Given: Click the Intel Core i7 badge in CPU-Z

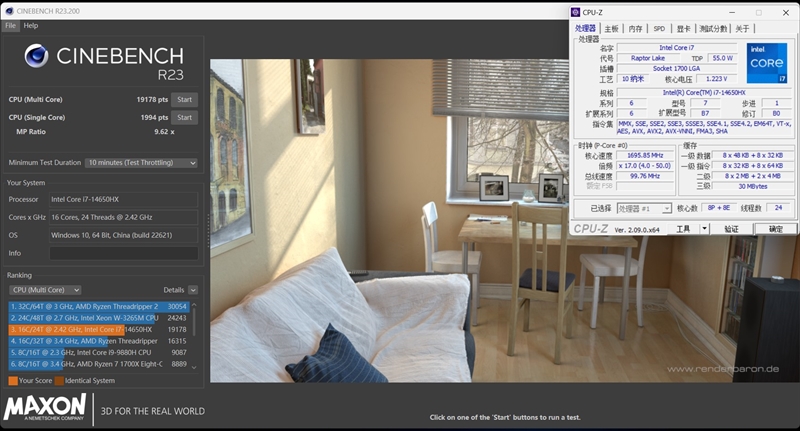Looking at the screenshot, I should click(x=767, y=63).
